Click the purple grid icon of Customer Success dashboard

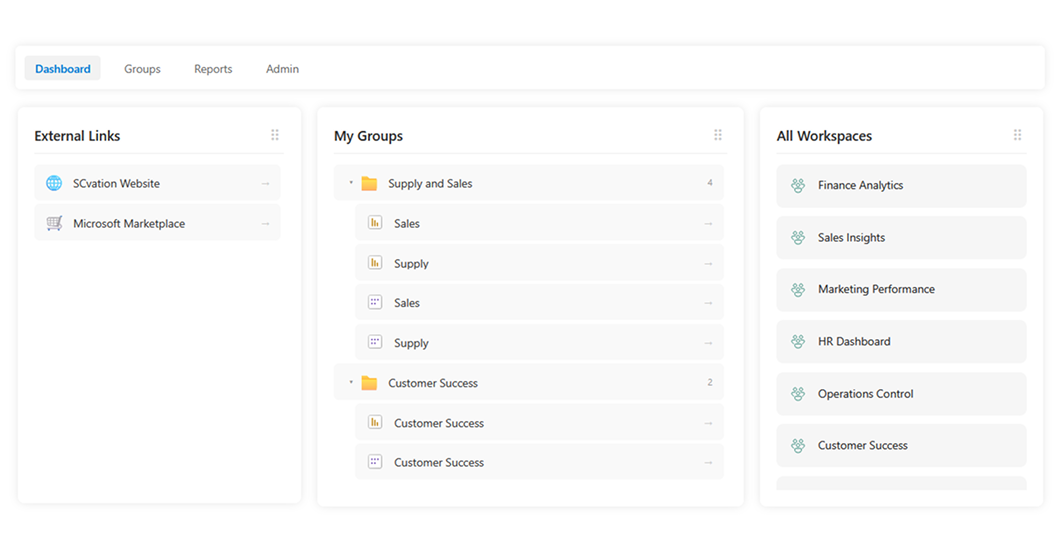[375, 461]
